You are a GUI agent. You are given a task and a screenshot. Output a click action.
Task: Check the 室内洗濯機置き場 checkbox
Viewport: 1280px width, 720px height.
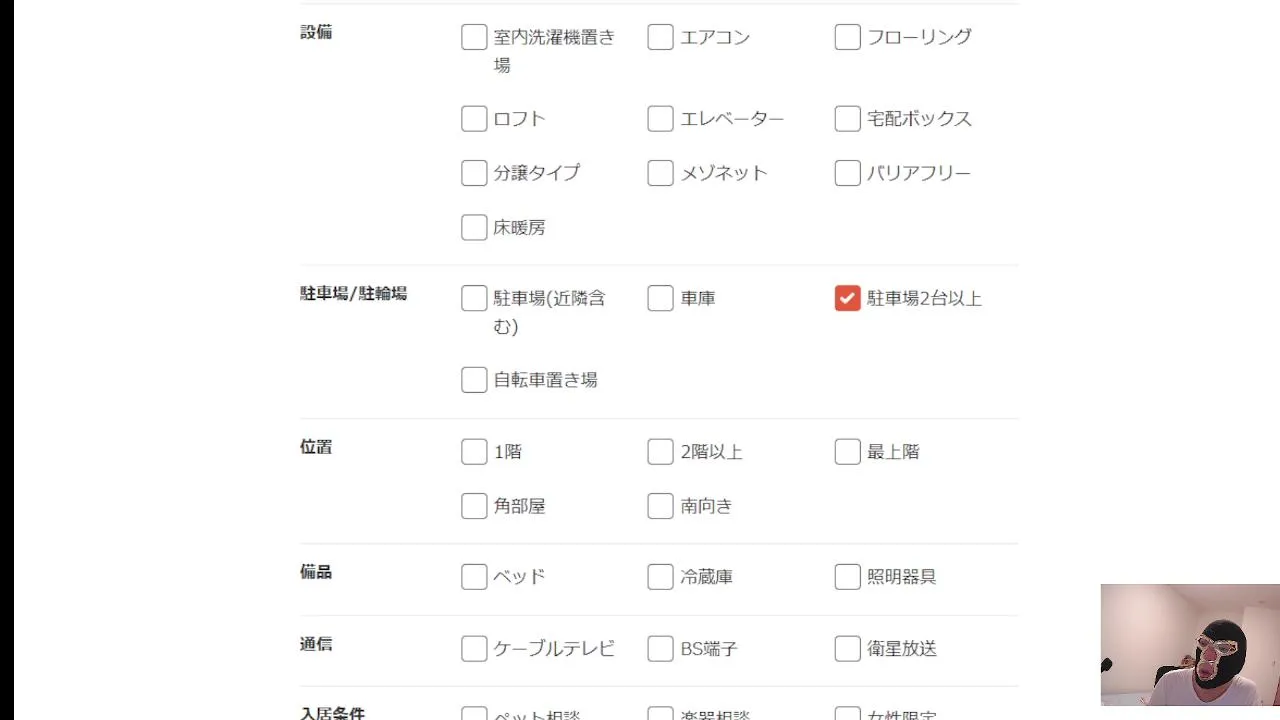(x=474, y=37)
